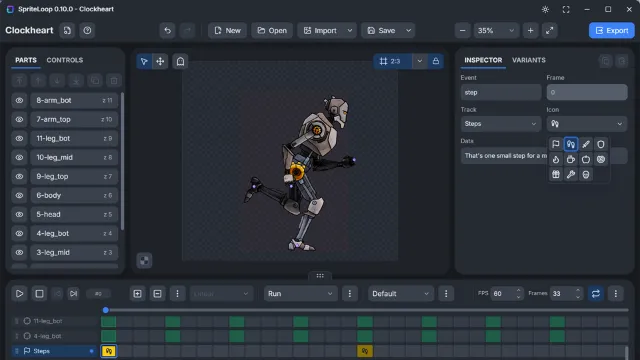Choose the footprints icon in picker
This screenshot has height=360, width=640.
571,144
